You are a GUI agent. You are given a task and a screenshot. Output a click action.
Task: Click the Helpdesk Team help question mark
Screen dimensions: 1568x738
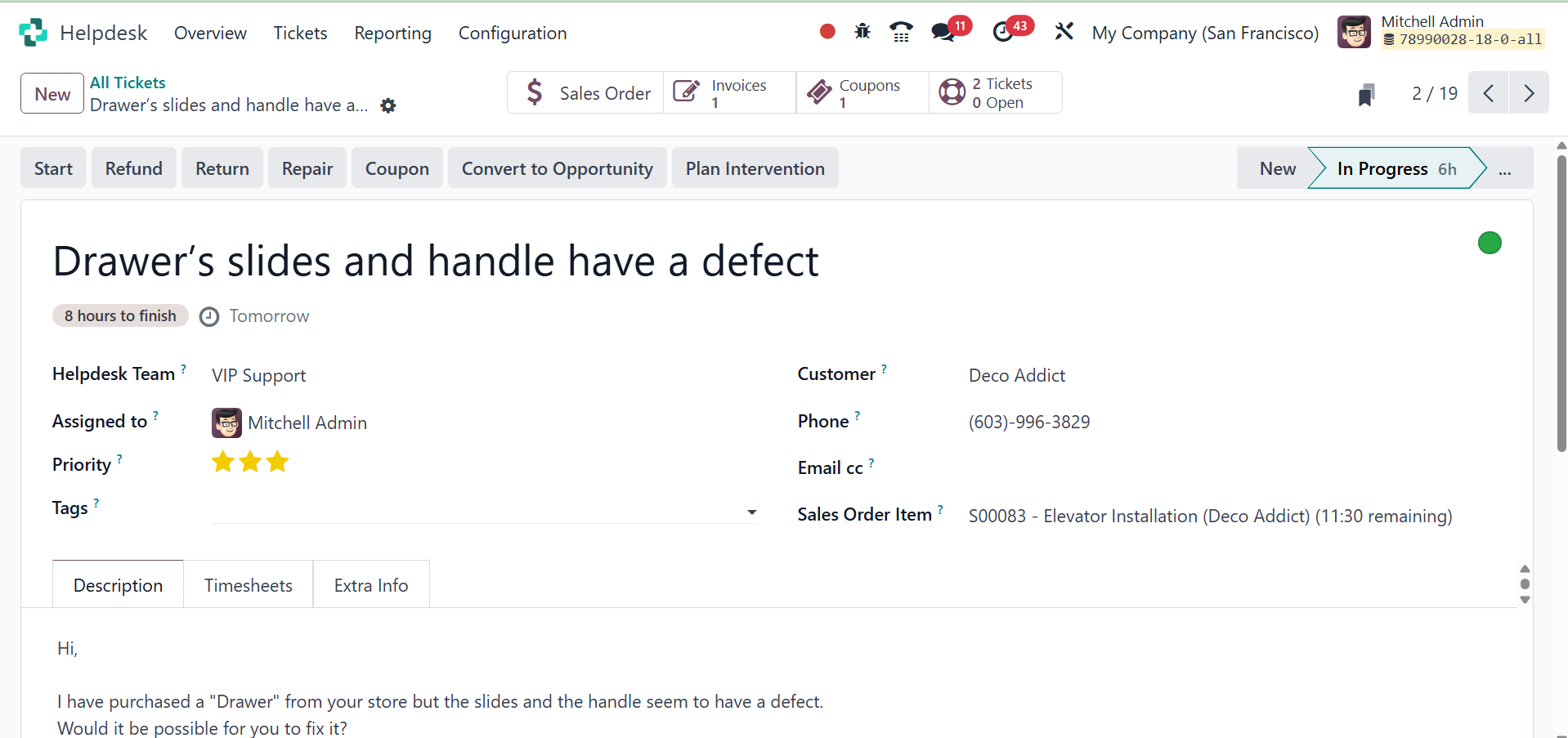pos(183,369)
